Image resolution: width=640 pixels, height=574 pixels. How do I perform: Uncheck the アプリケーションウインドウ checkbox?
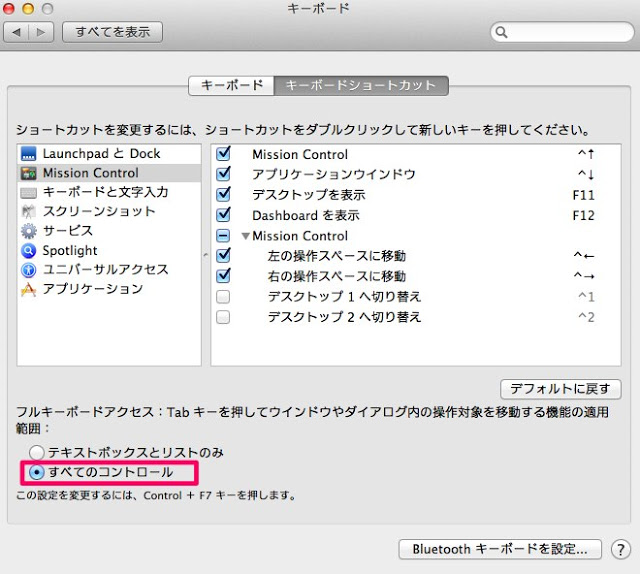pyautogui.click(x=223, y=174)
